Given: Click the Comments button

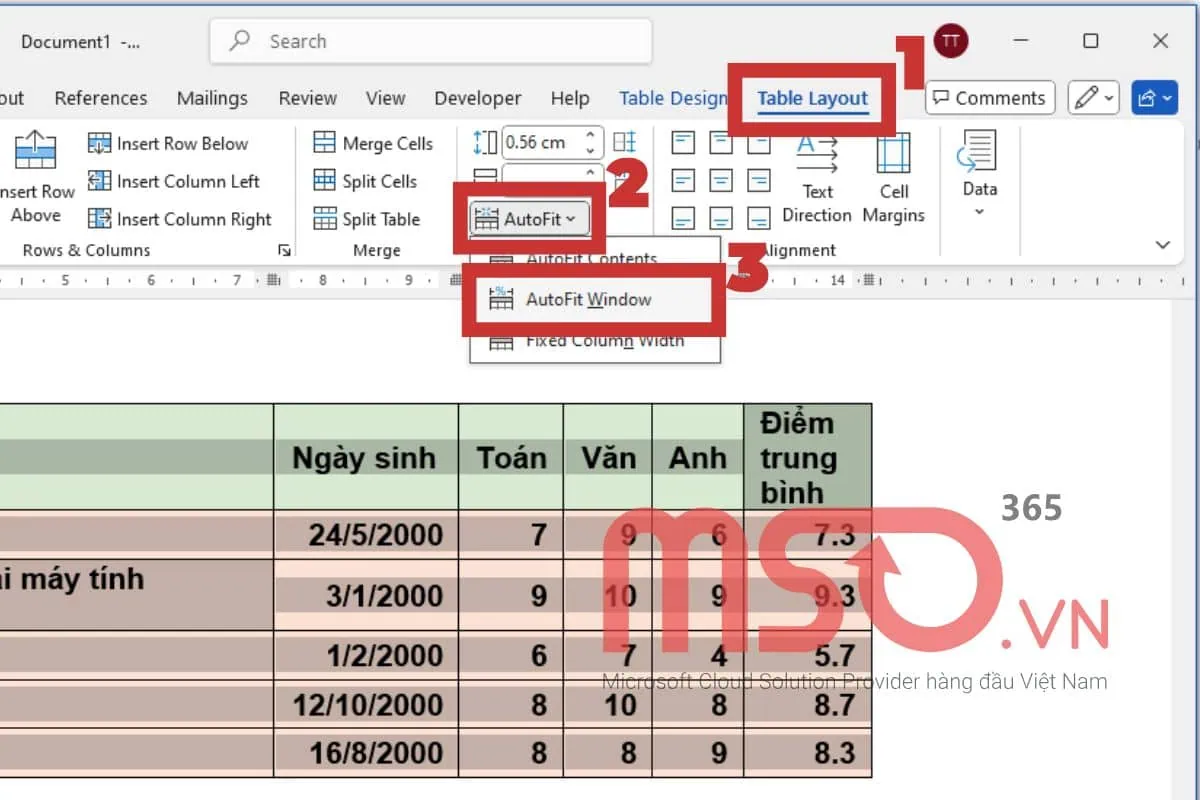Looking at the screenshot, I should (989, 98).
